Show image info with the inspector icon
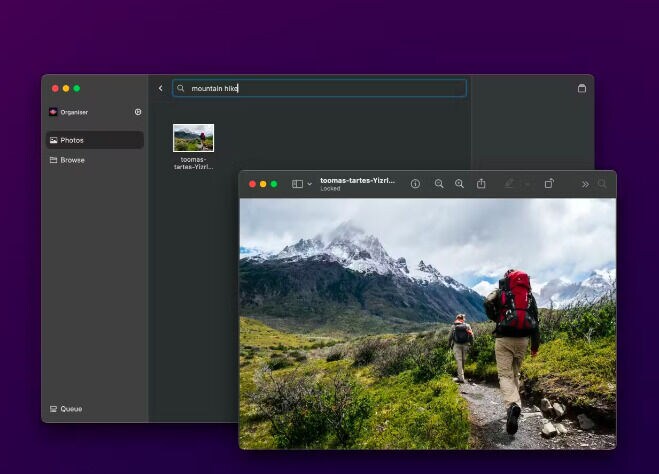Image resolution: width=659 pixels, height=474 pixels. [415, 184]
